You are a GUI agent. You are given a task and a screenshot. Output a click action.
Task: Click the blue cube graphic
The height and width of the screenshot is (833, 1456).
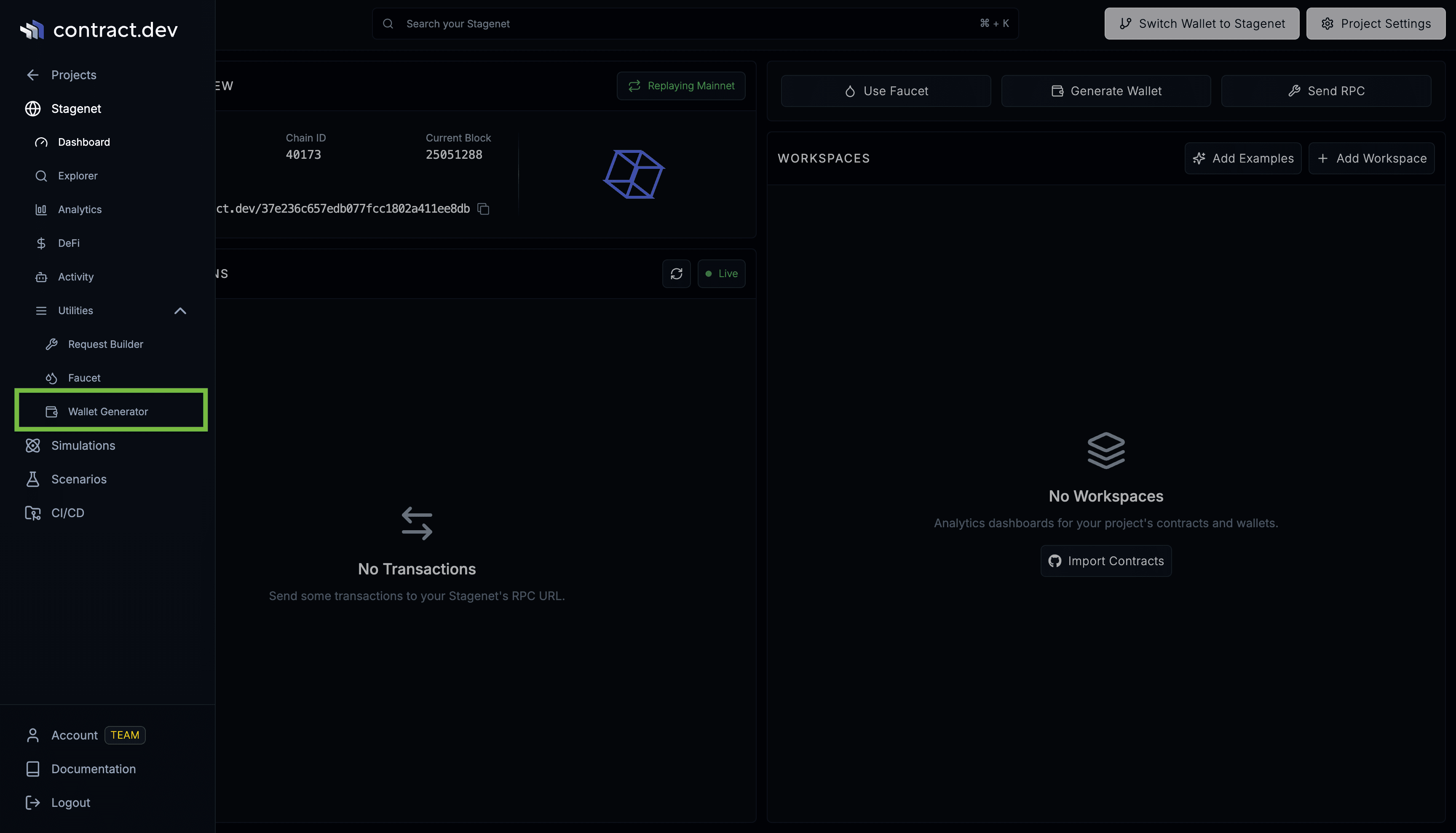(634, 174)
